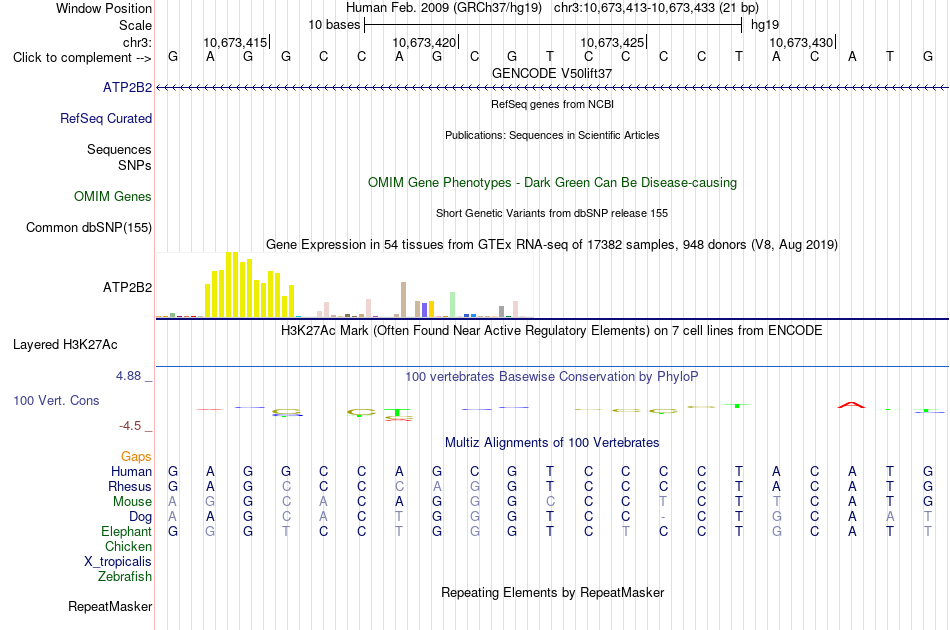Open the Common dbSNP(155) track label
Image resolution: width=950 pixels, height=630 pixels.
[89, 227]
